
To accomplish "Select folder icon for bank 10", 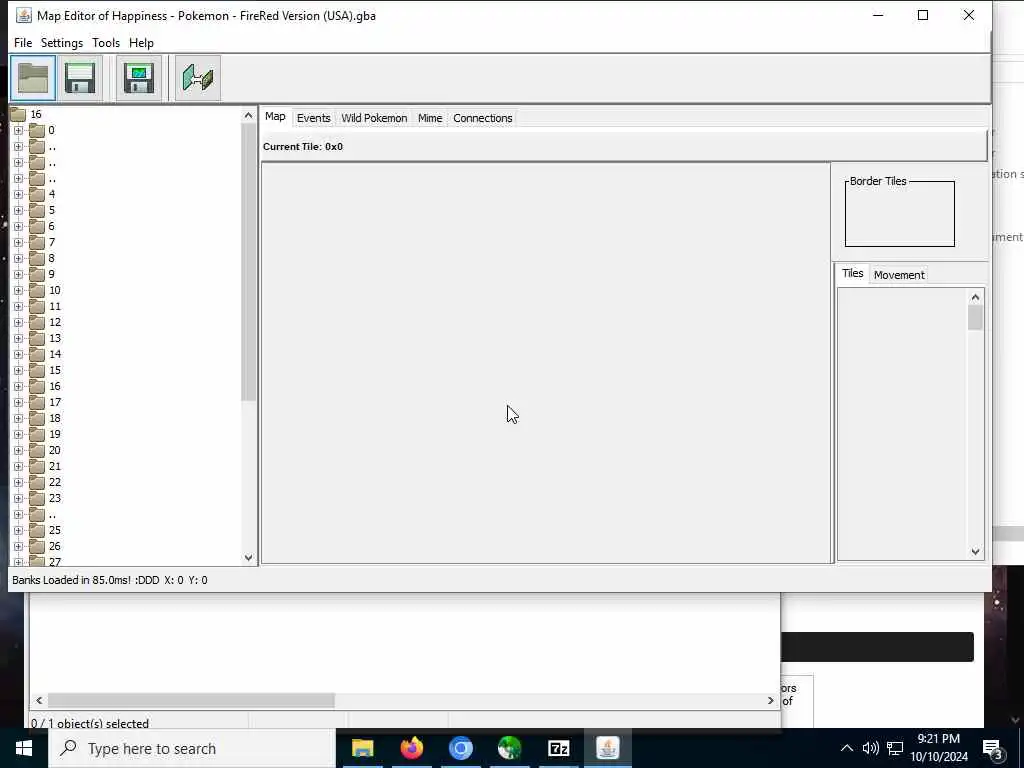I will (37, 290).
